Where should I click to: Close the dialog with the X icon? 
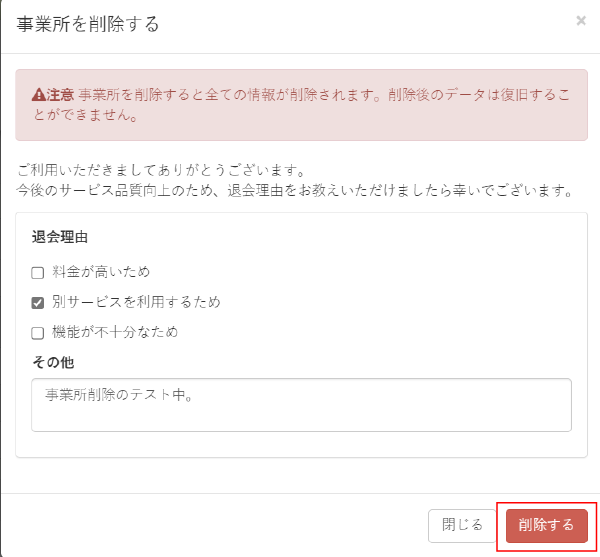pos(581,21)
